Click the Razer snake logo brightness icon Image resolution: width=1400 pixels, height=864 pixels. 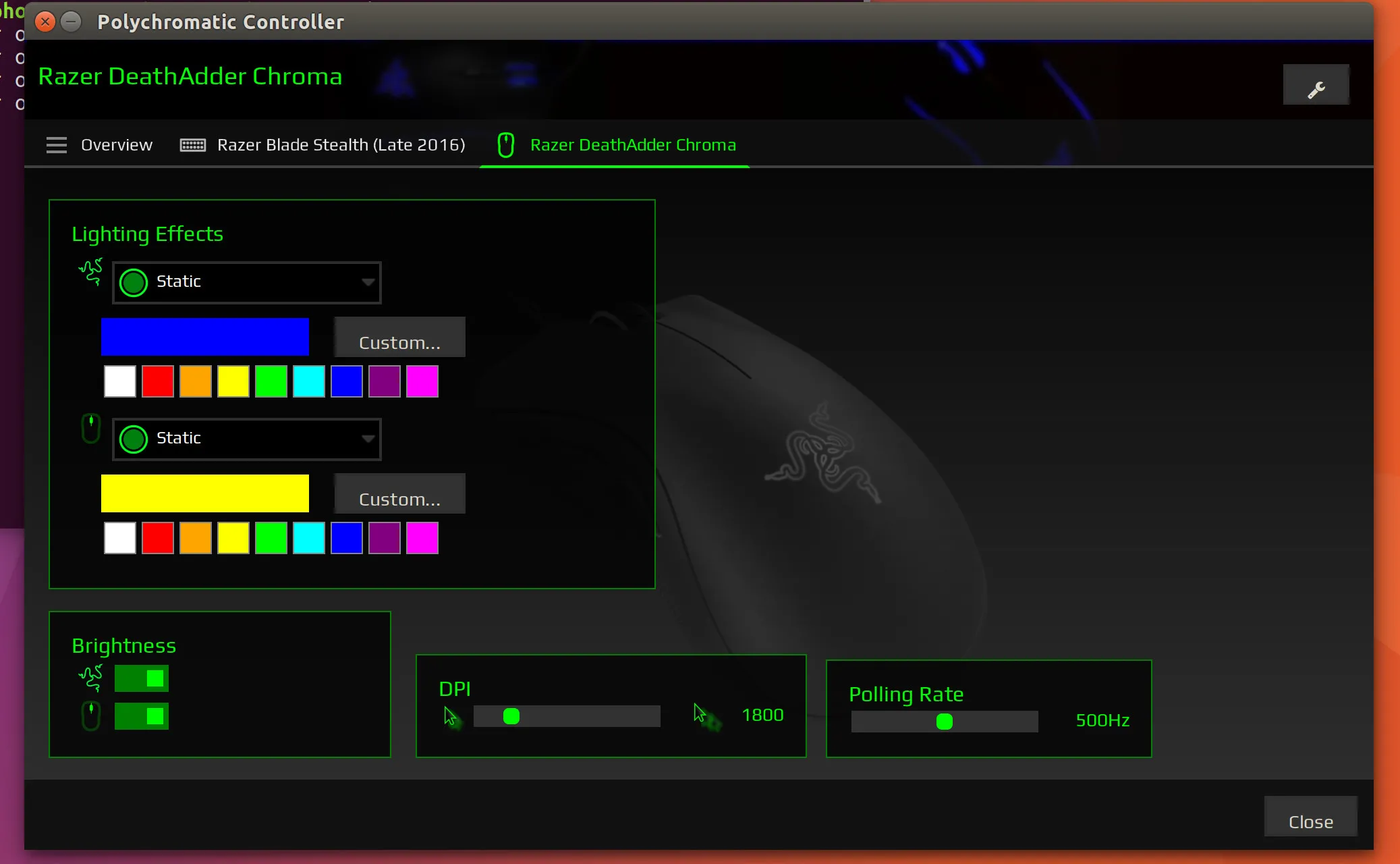coord(90,678)
